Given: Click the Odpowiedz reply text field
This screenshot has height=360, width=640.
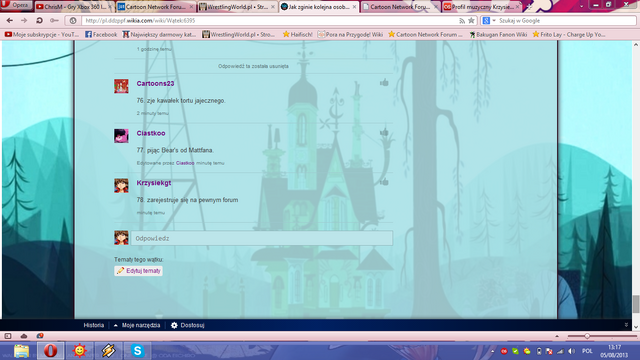Looking at the screenshot, I should pyautogui.click(x=262, y=238).
